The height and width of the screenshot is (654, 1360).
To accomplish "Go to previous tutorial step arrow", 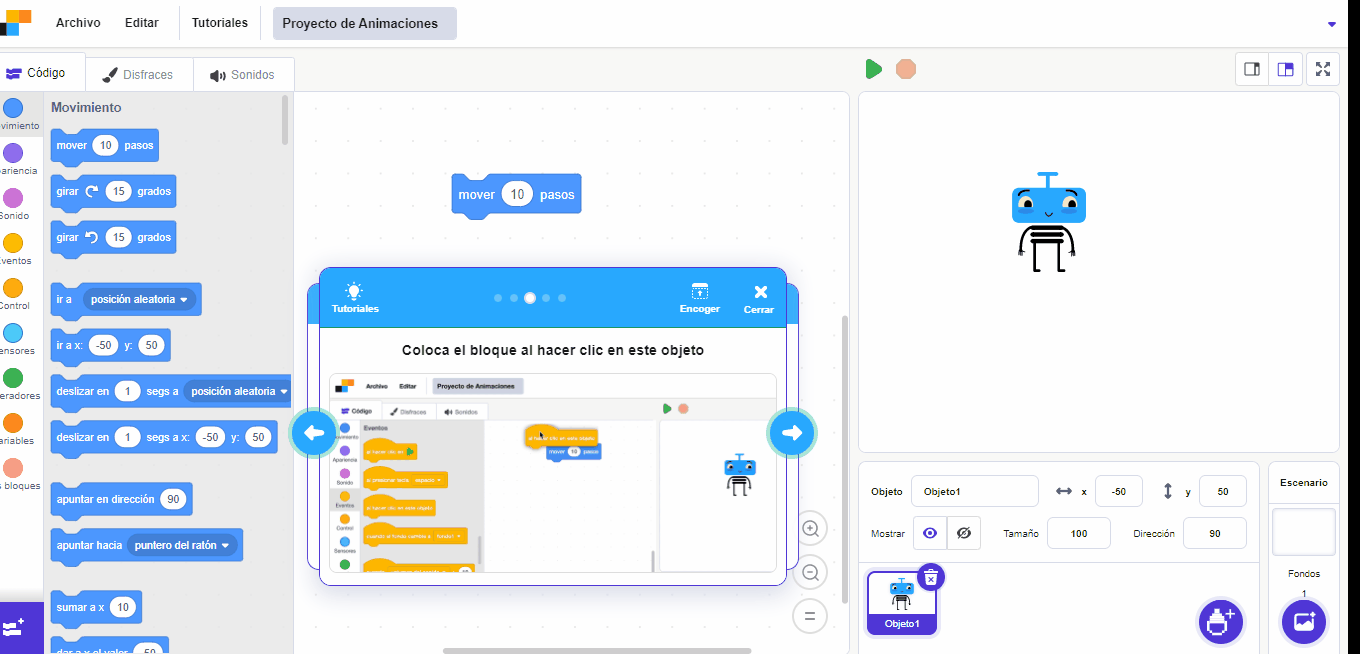I will (x=314, y=433).
